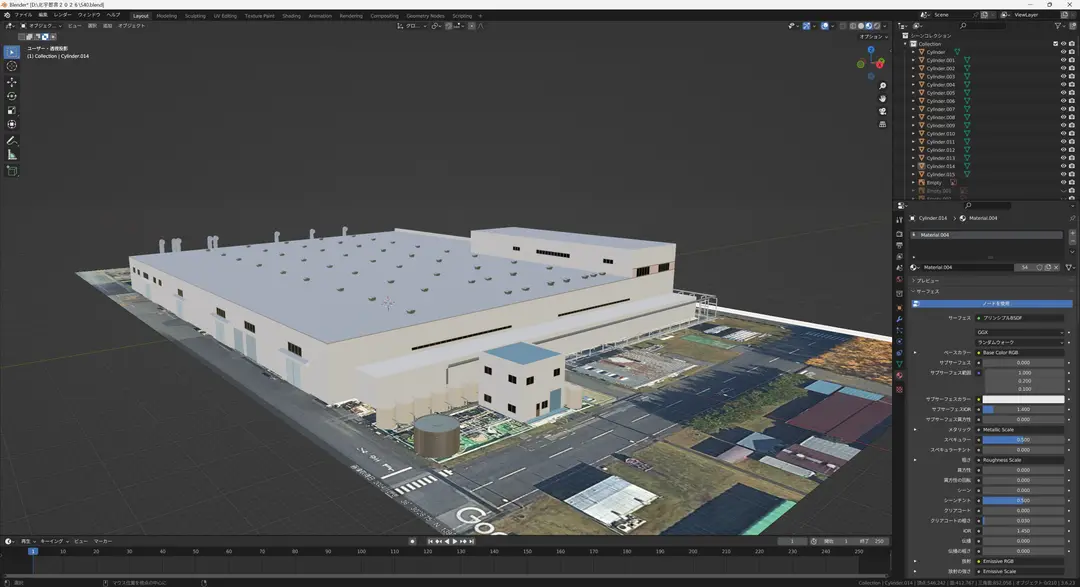This screenshot has height=587, width=1080.
Task: Select the Annotate tool
Action: click(12, 141)
